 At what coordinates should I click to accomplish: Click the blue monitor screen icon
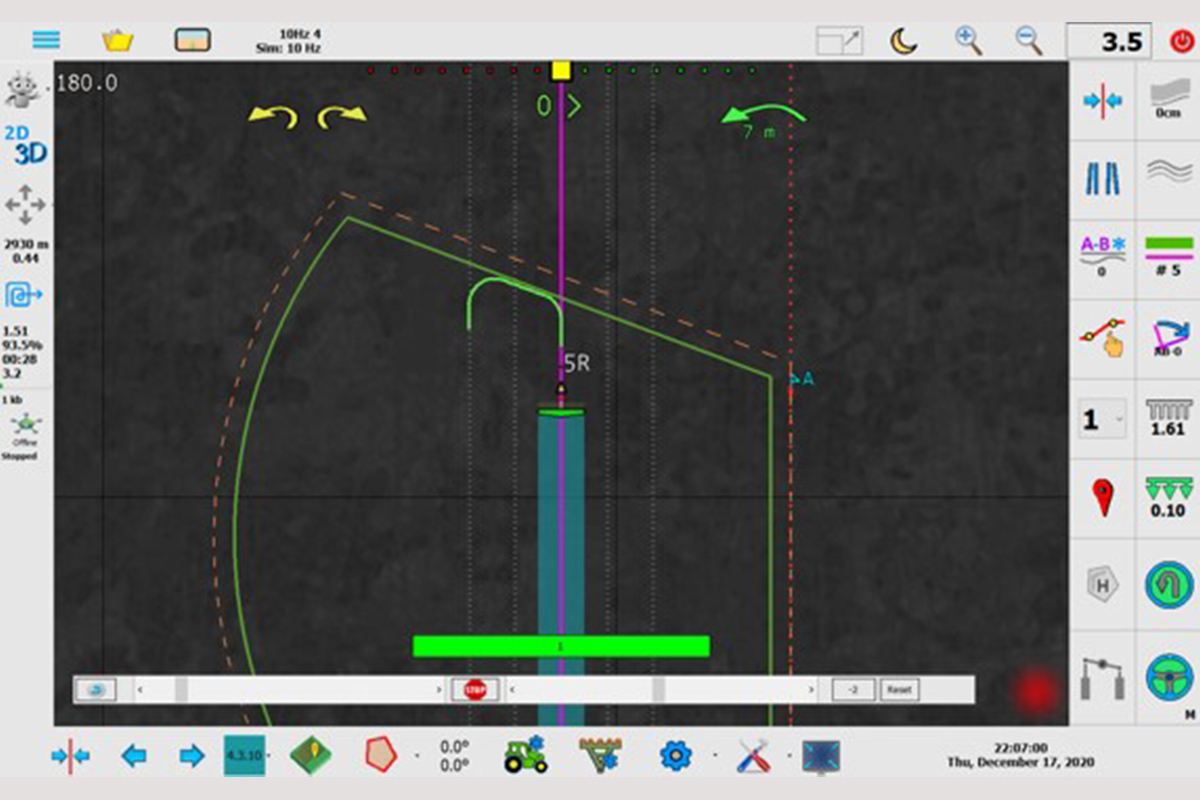821,757
